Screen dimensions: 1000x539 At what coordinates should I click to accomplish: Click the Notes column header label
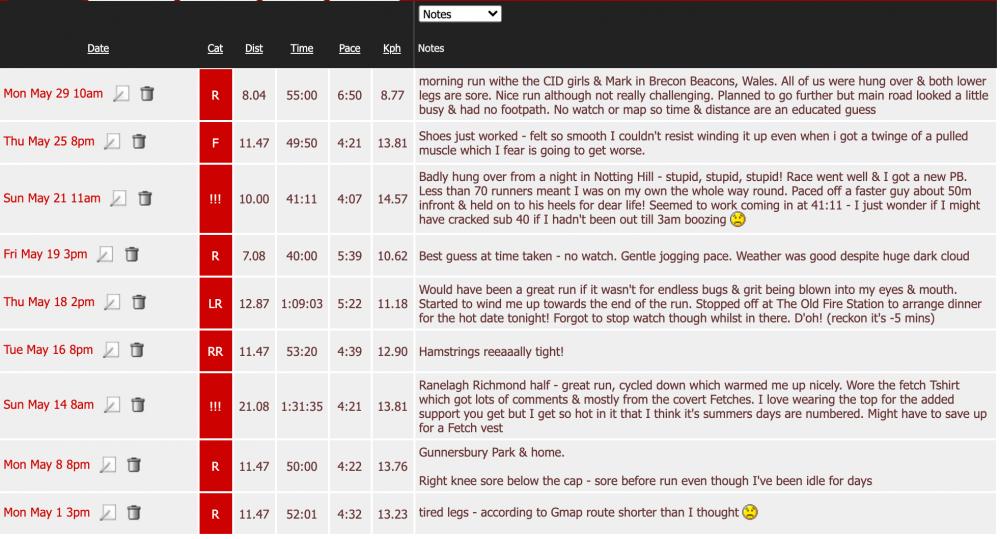pyautogui.click(x=431, y=48)
